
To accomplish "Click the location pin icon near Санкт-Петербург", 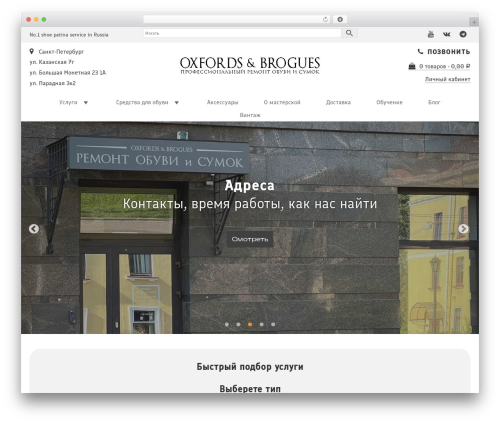I will 32,51.
